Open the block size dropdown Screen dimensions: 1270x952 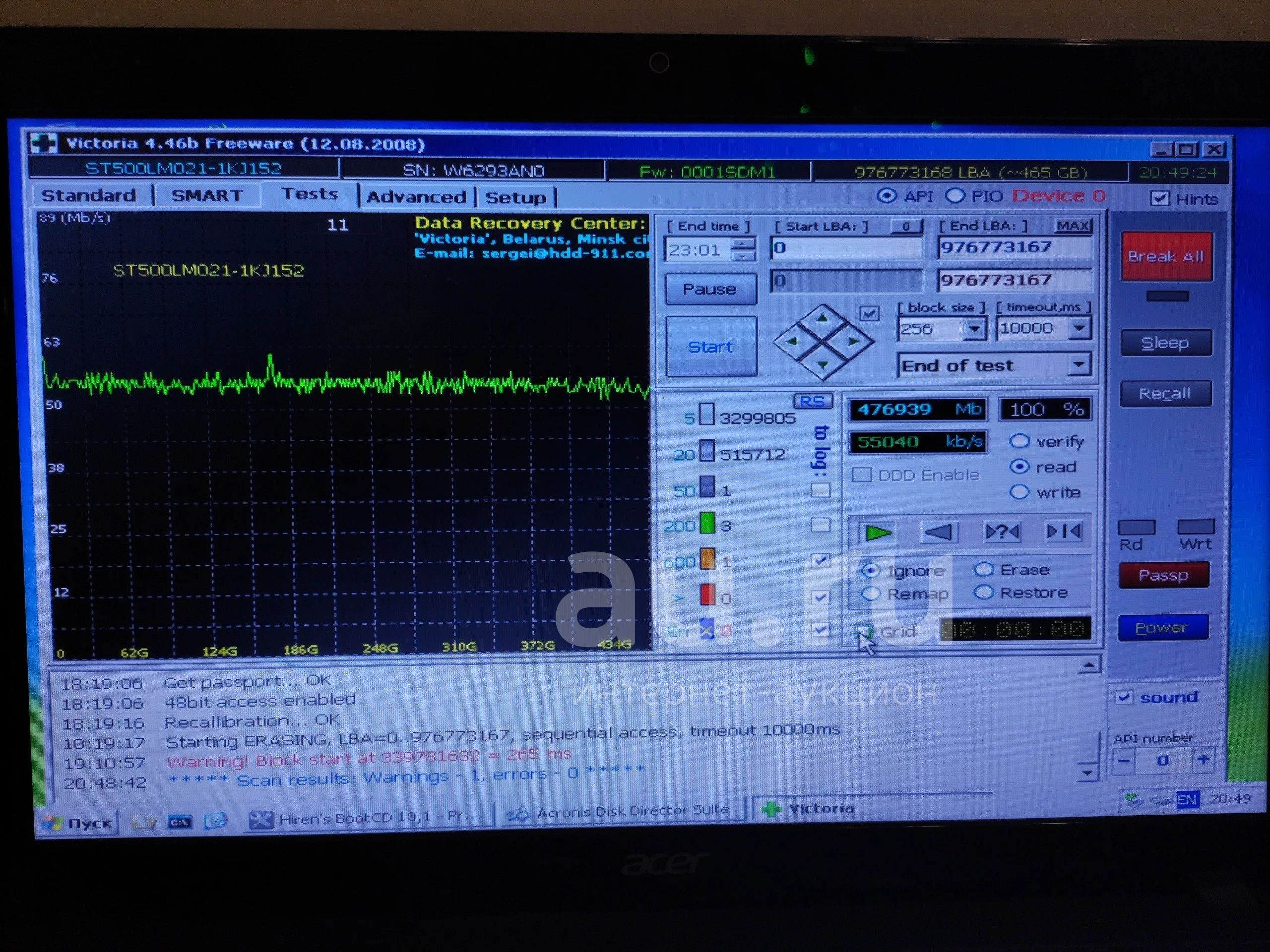coord(974,329)
